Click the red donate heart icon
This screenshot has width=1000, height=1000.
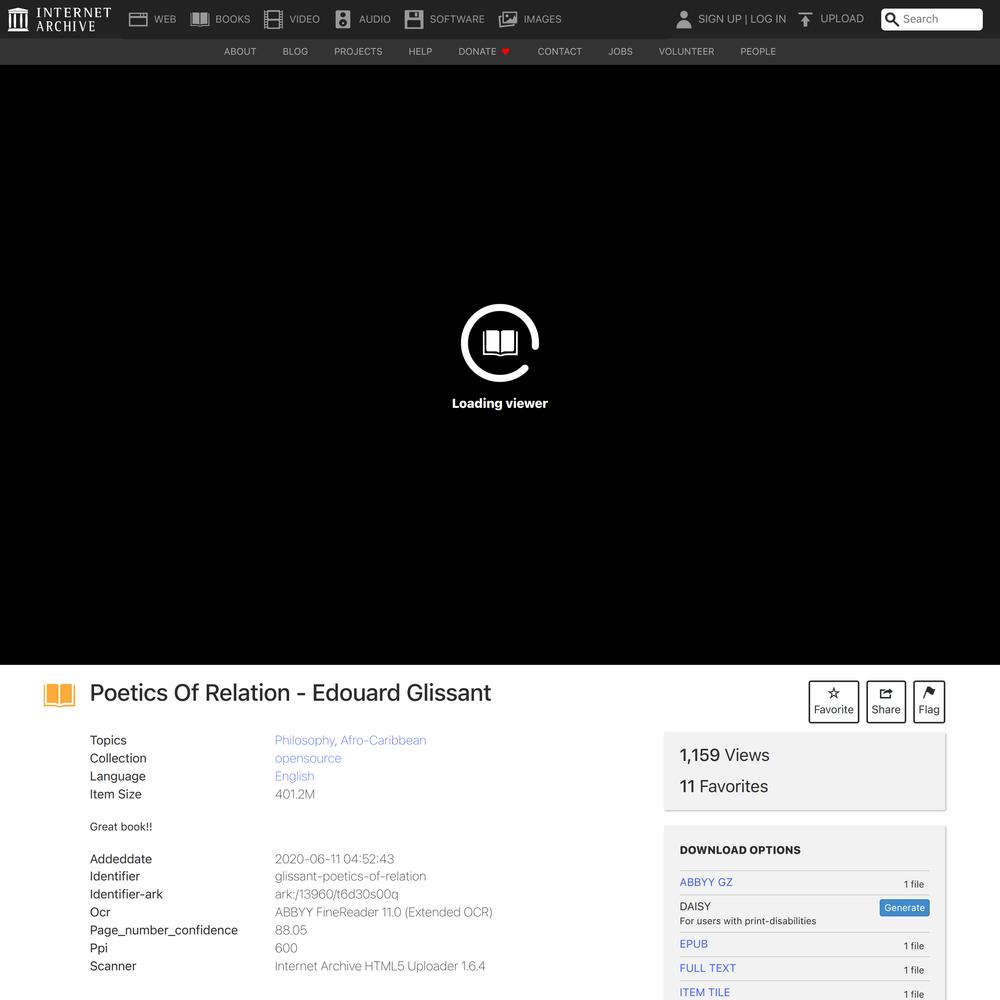pos(505,52)
